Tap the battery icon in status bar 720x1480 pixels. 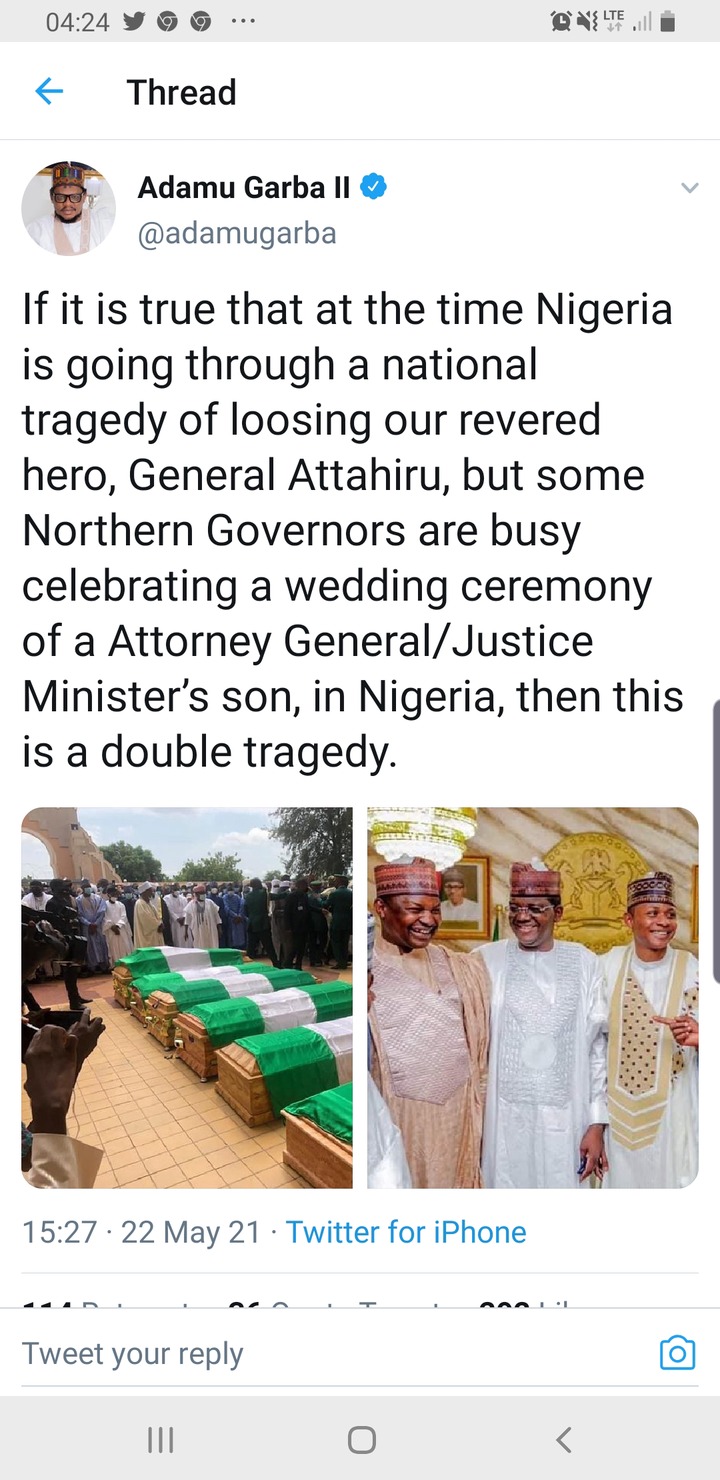point(668,21)
